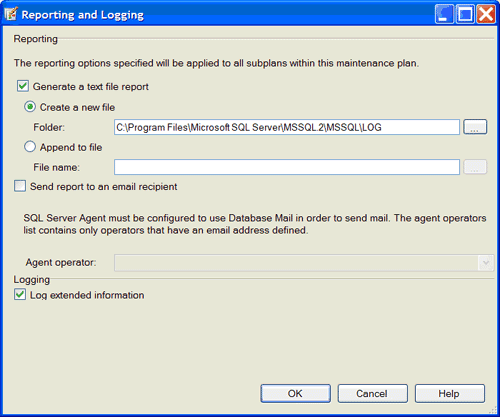
Task: Toggle Log extended information checkbox
Action: [x=20, y=295]
